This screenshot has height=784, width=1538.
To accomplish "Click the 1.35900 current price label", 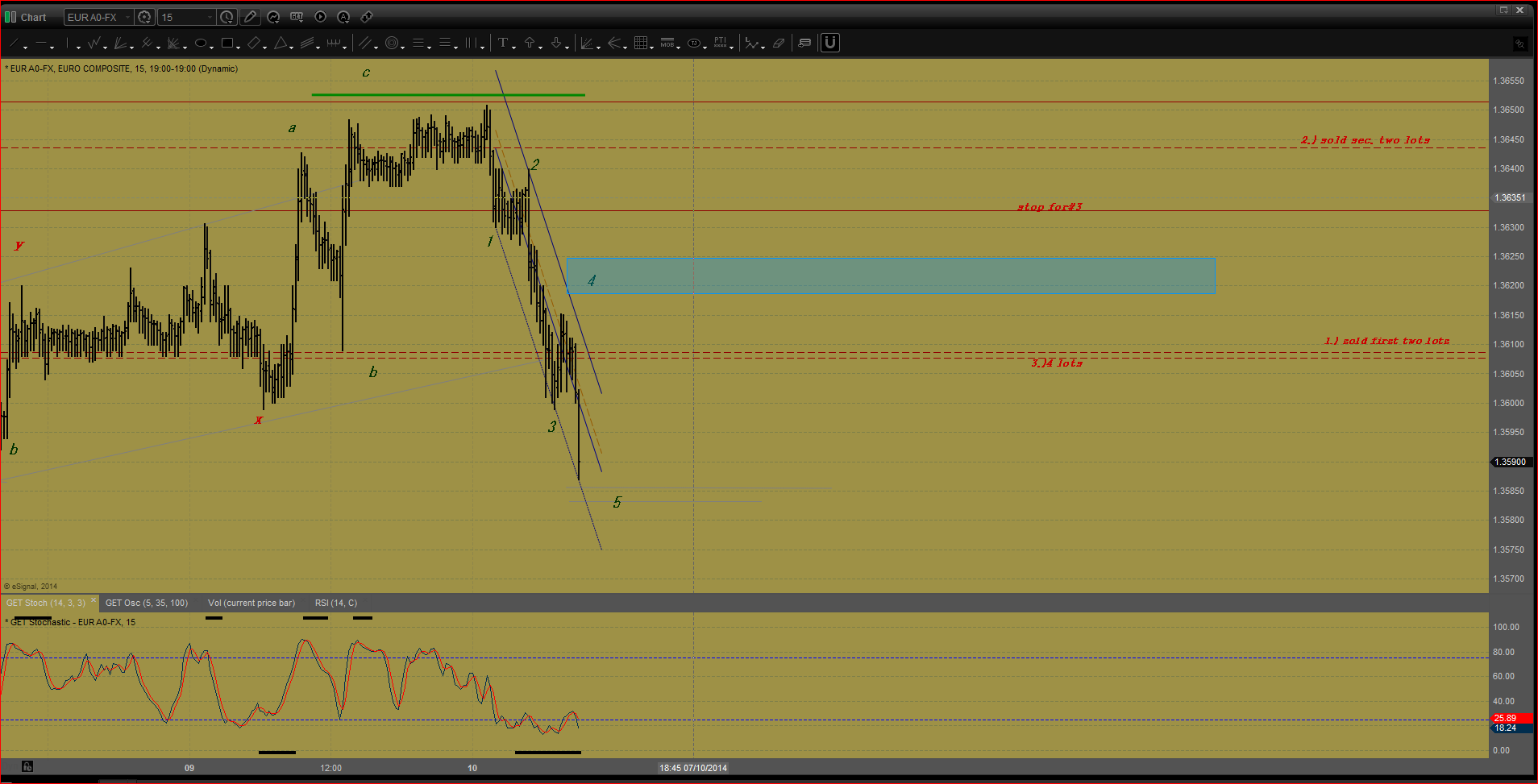I will (1510, 462).
